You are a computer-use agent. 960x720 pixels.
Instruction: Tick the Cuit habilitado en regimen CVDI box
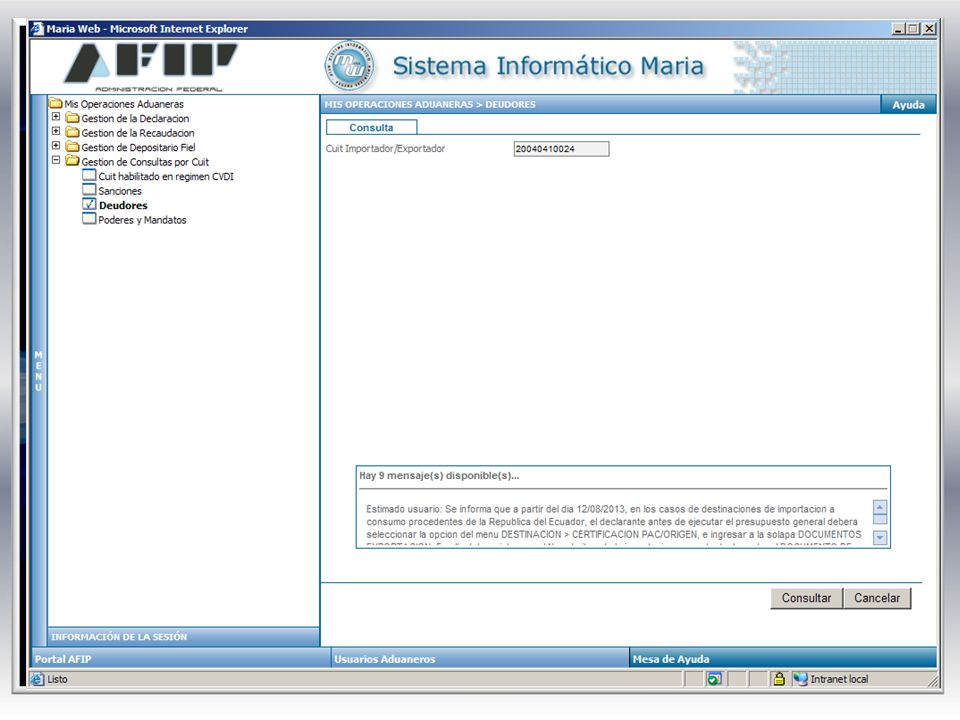(x=89, y=176)
